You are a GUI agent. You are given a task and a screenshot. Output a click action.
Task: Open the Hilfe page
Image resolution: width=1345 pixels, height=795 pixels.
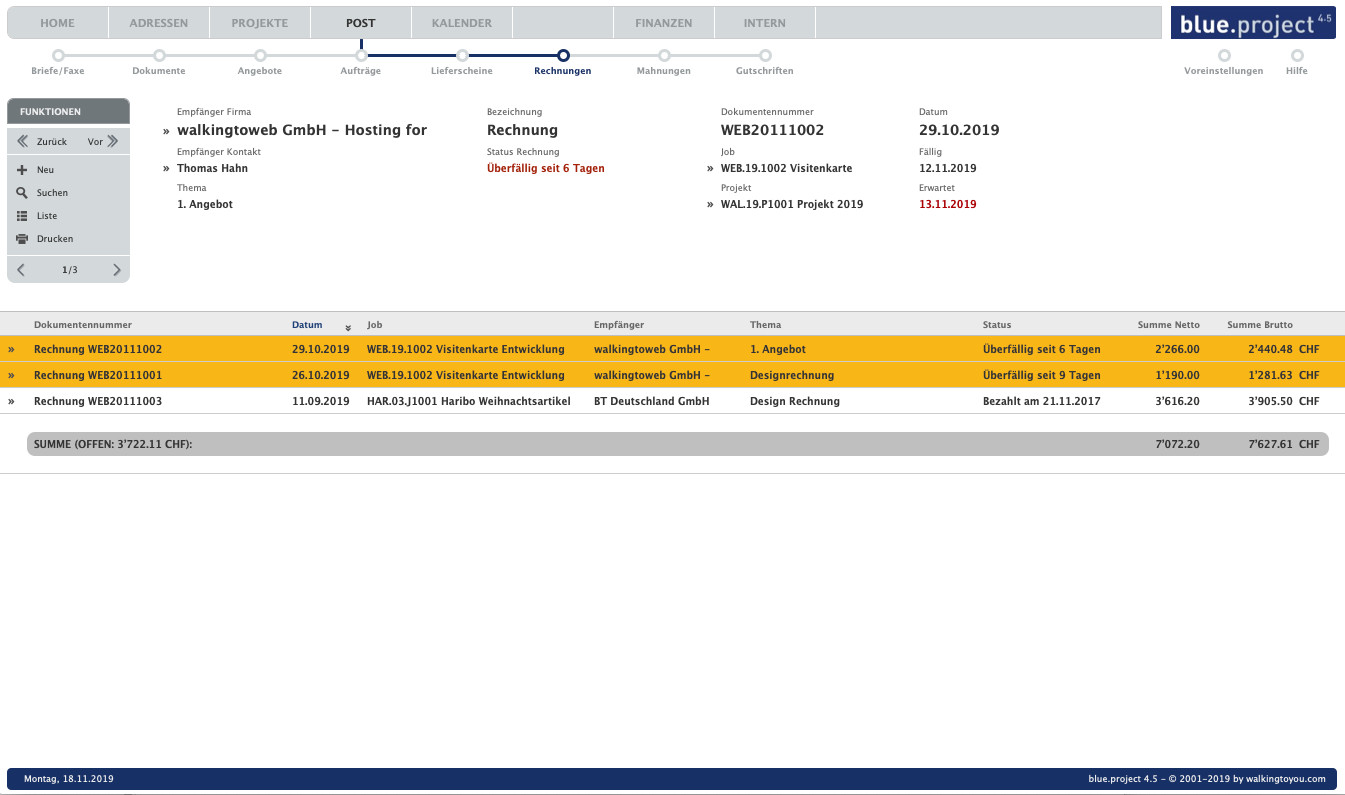coord(1297,57)
